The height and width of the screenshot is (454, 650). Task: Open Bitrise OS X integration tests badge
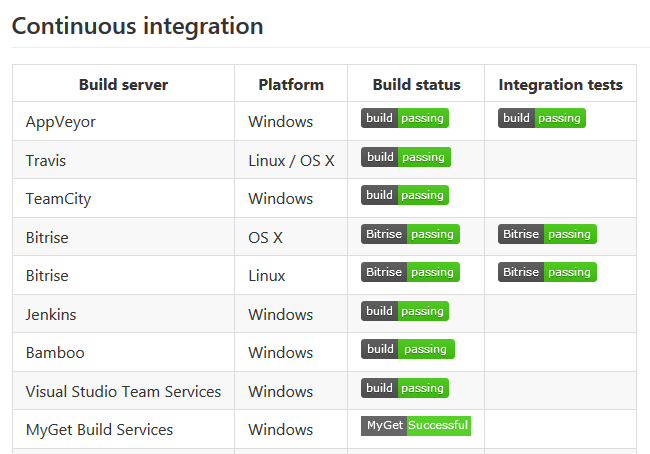click(547, 234)
